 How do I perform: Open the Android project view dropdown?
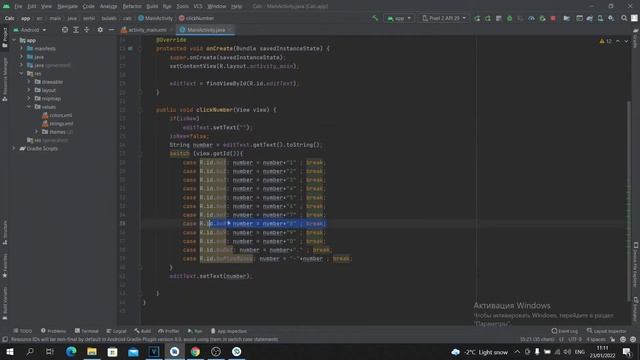click(30, 30)
